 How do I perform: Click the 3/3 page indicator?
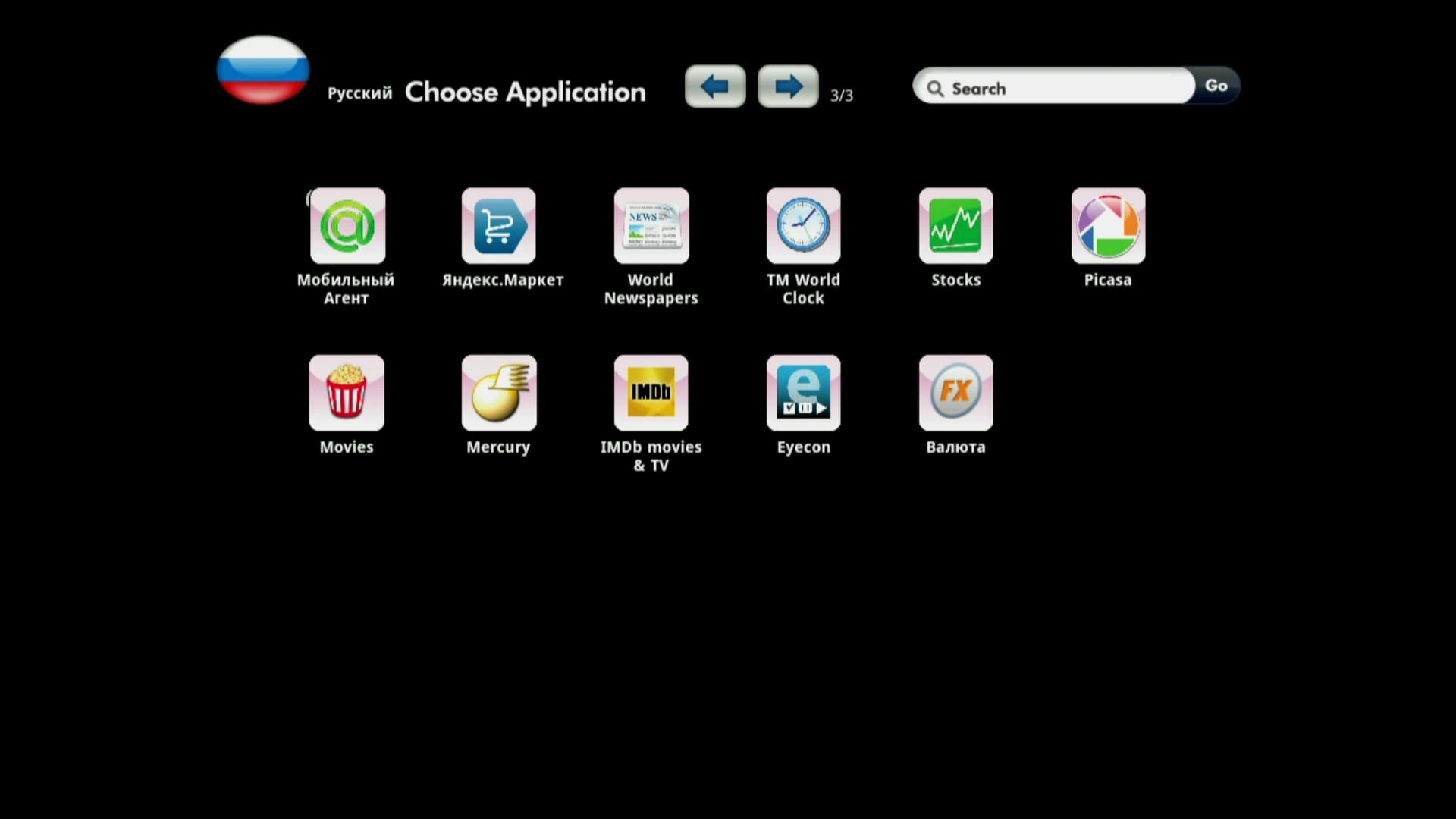point(841,96)
